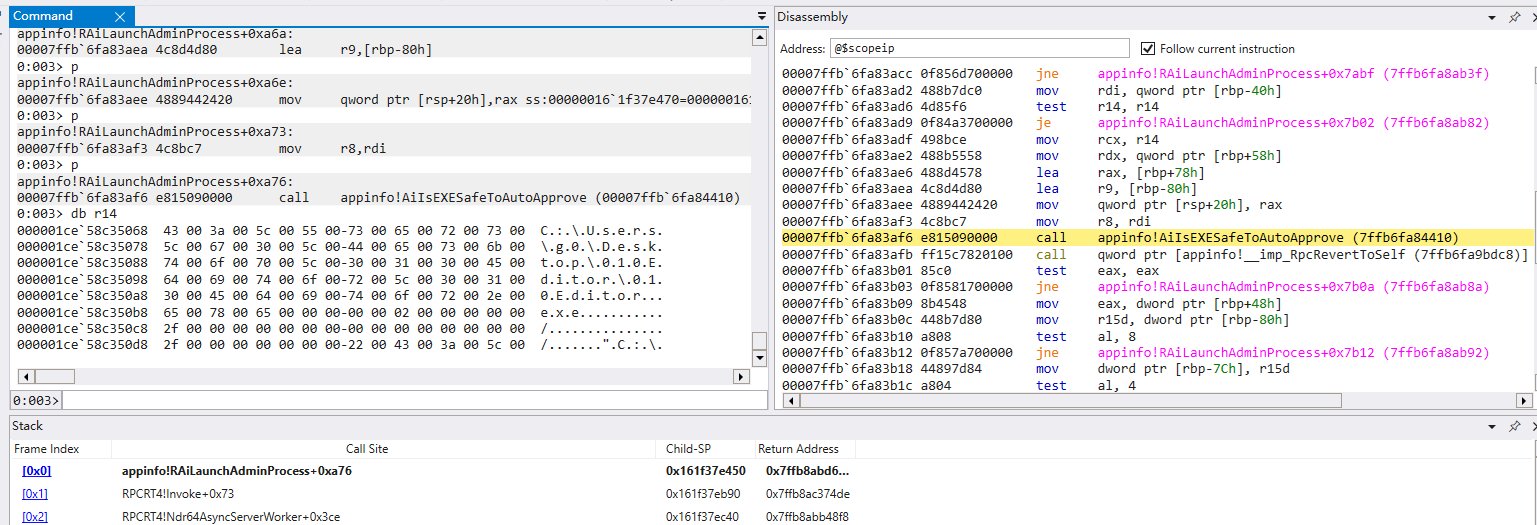
Task: Open stack frame [0x1] link
Action: tap(35, 494)
